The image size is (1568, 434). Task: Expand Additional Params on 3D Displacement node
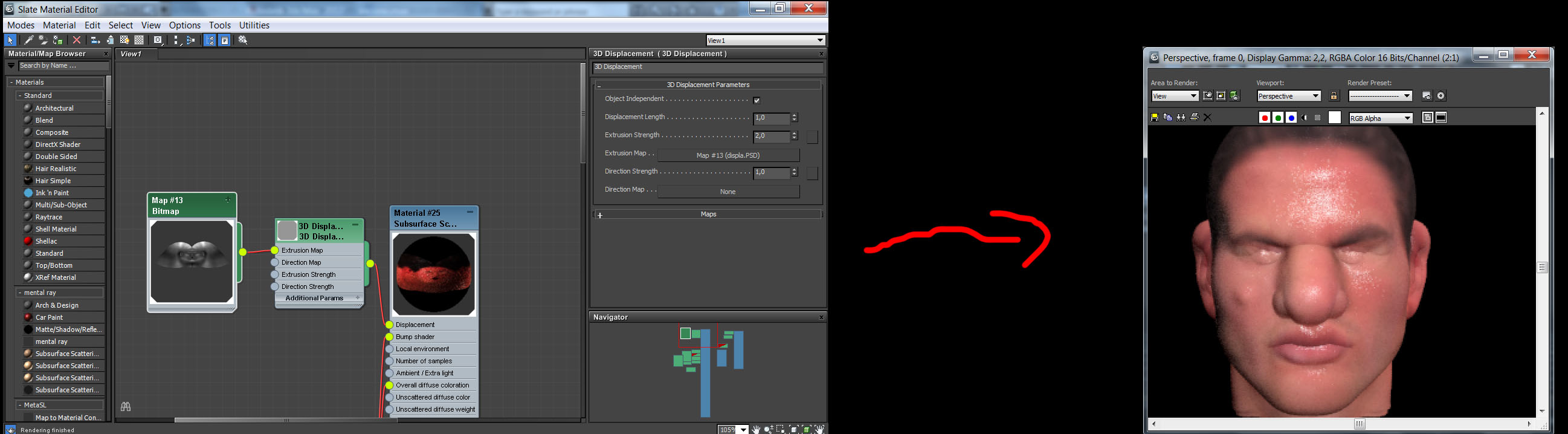click(358, 298)
